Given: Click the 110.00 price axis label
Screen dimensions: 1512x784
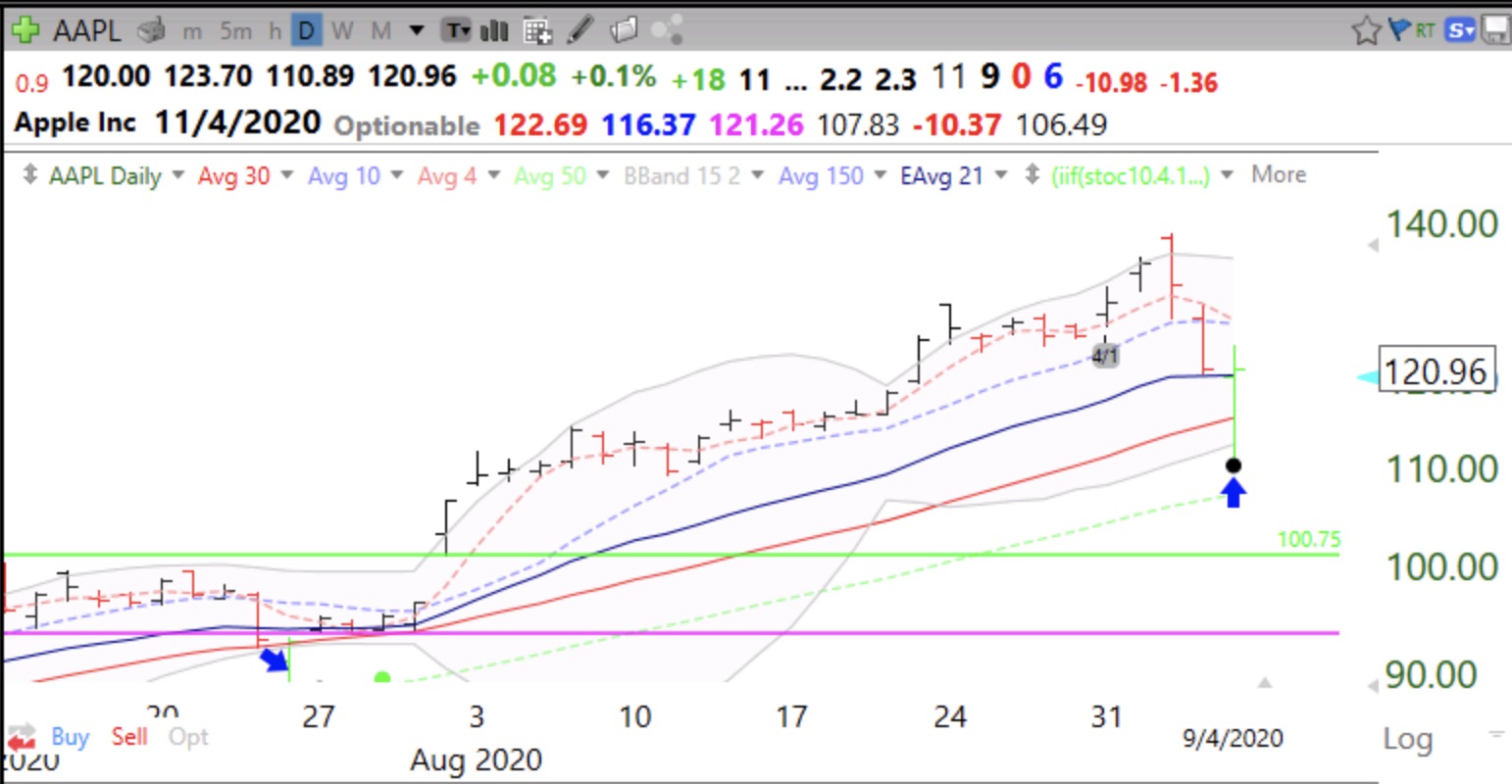Looking at the screenshot, I should pyautogui.click(x=1441, y=469).
